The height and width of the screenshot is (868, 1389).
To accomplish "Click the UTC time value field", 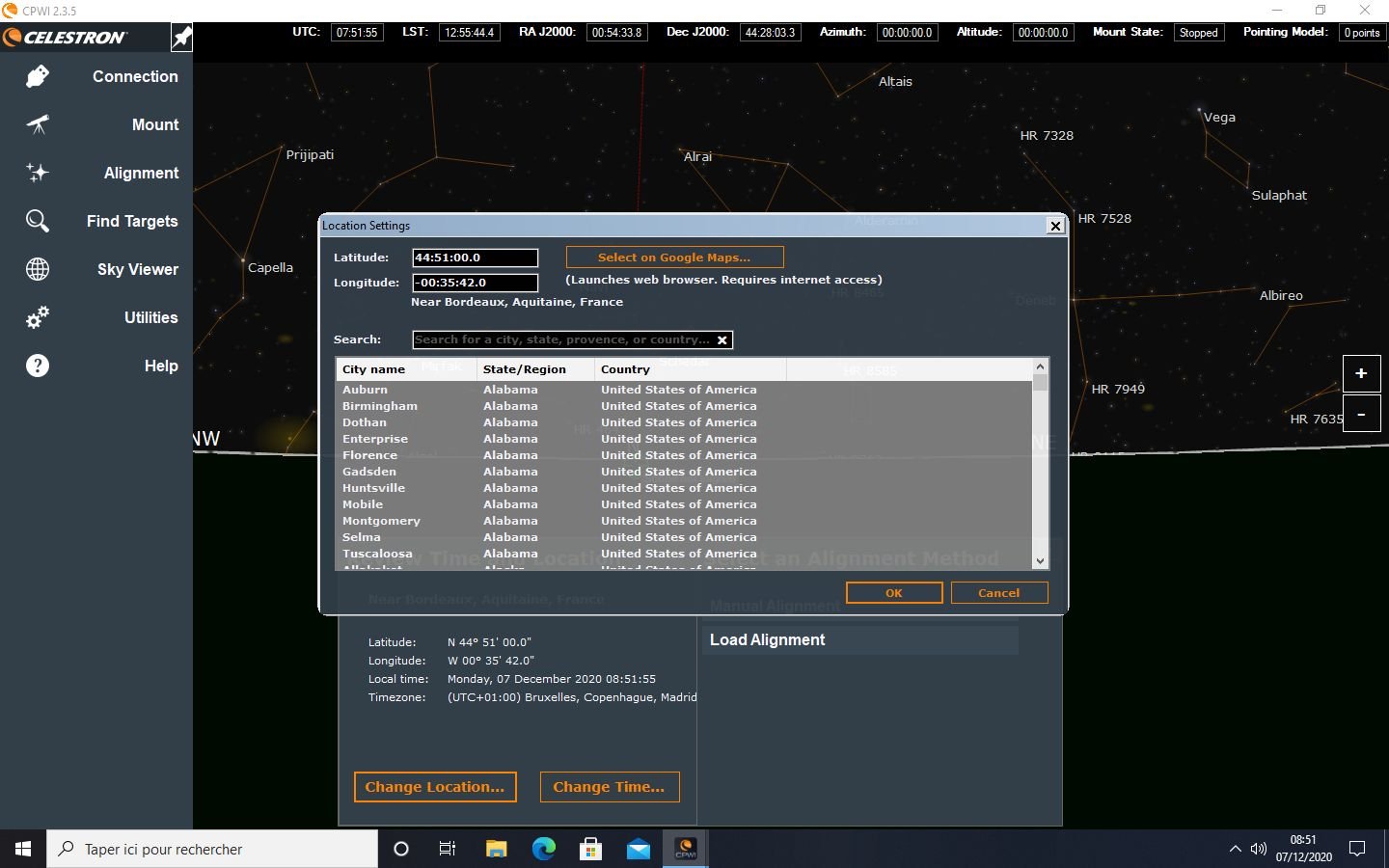I will coord(357,33).
